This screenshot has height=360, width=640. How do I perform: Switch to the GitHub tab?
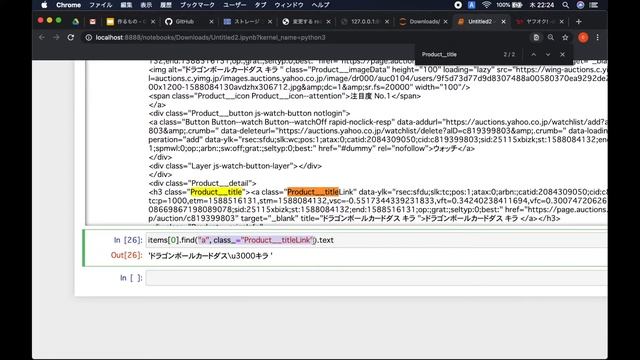click(185, 22)
